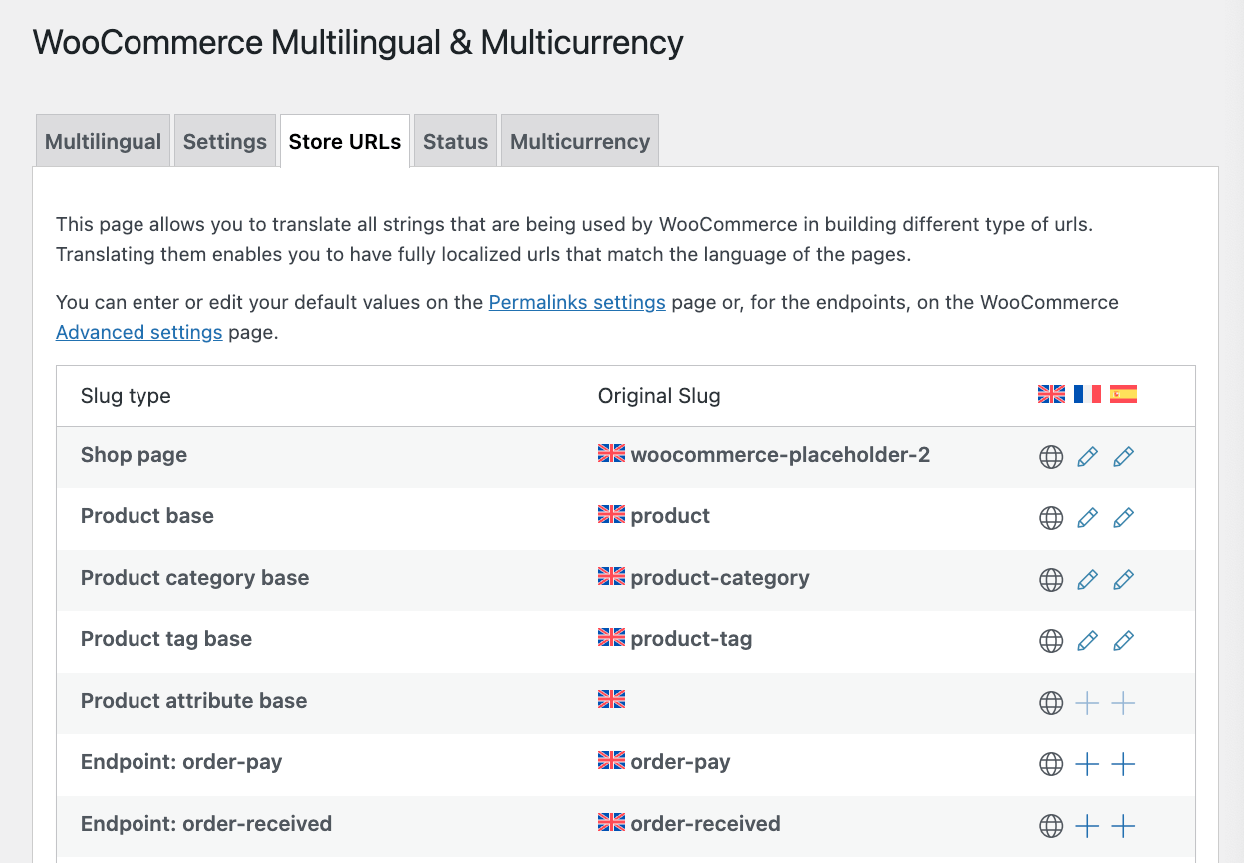Click globe icon in Product category base row
This screenshot has width=1244, height=863.
1051,580
